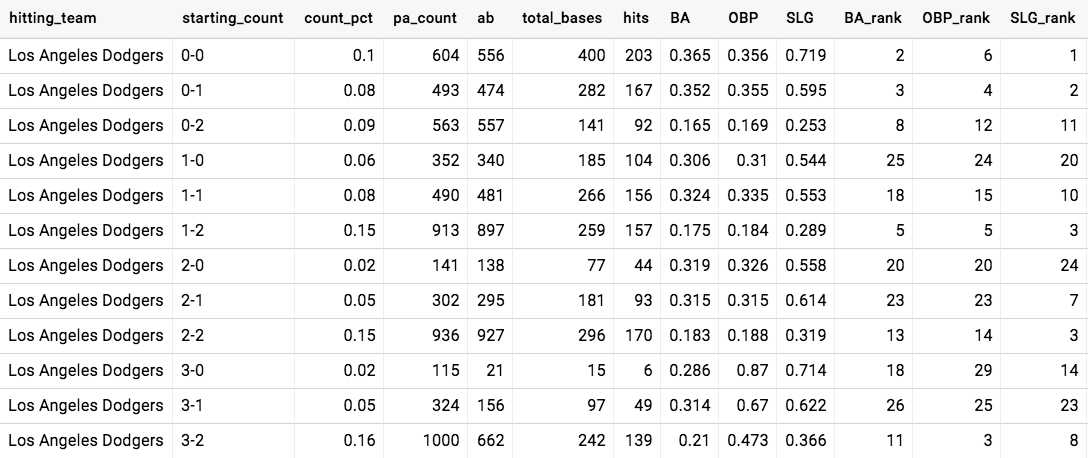Click the count_pct column header

point(338,19)
